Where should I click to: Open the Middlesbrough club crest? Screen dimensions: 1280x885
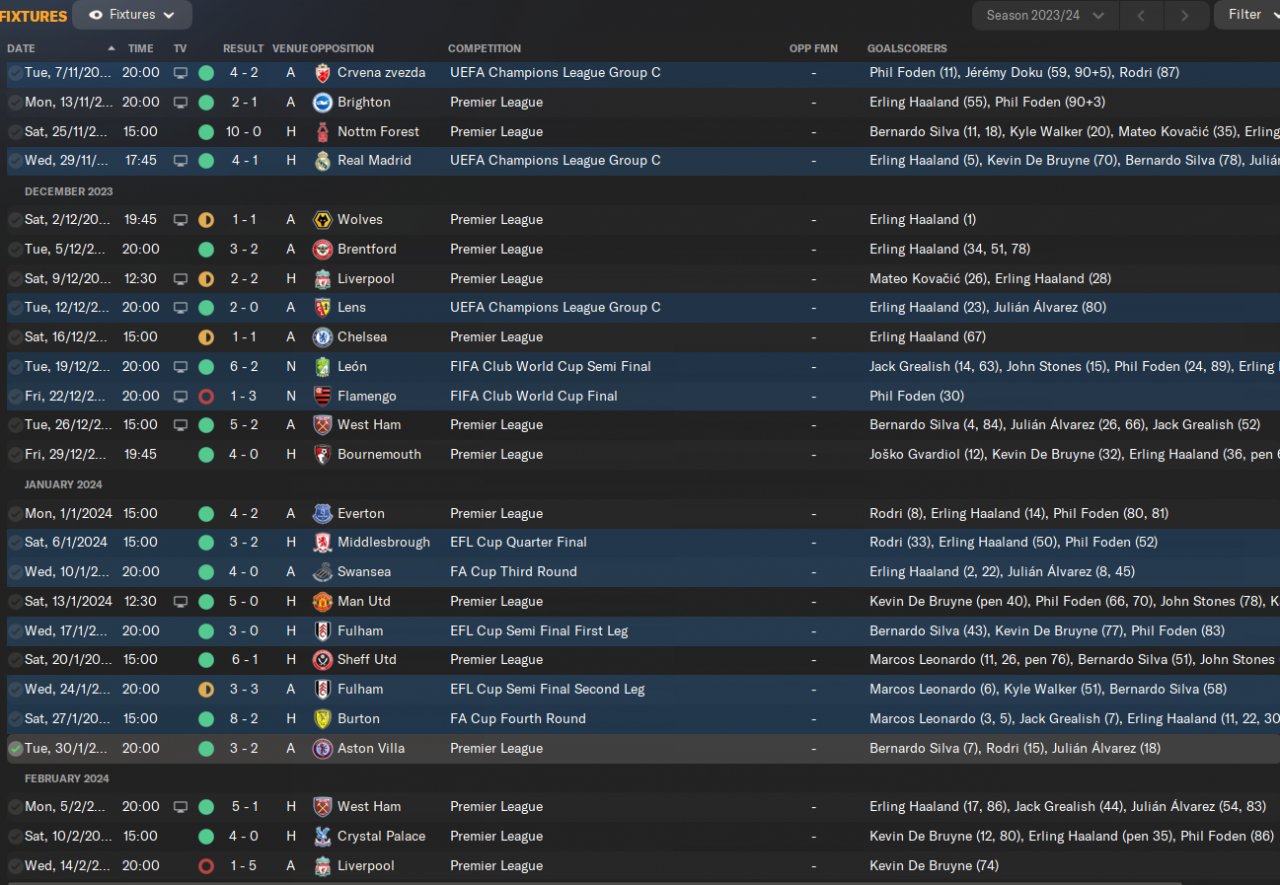point(322,543)
